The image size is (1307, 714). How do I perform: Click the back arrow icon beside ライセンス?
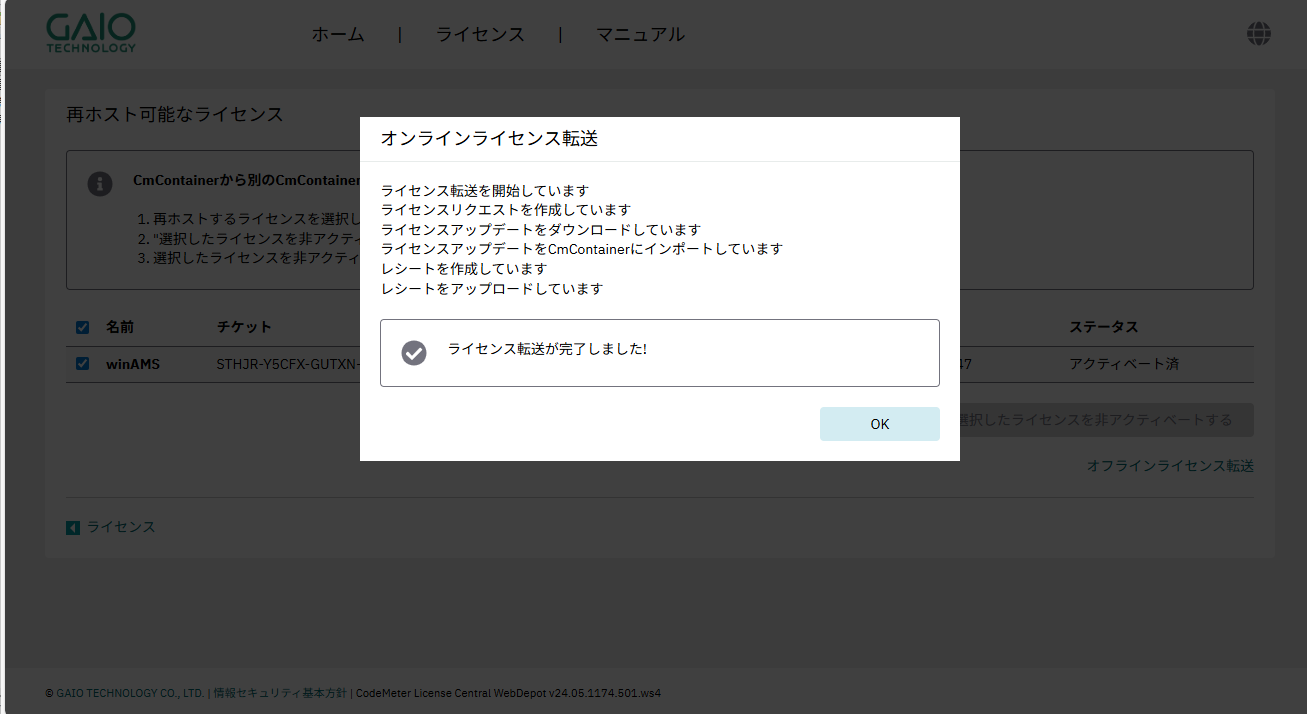click(73, 527)
